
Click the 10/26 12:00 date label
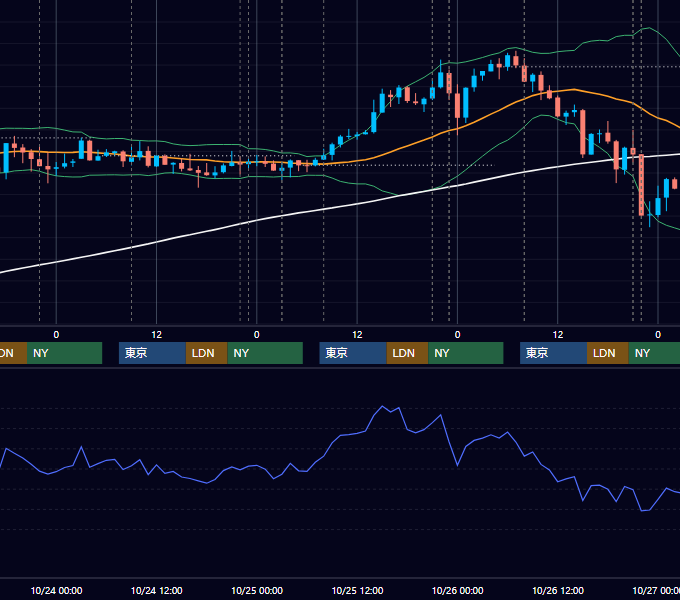click(558, 590)
